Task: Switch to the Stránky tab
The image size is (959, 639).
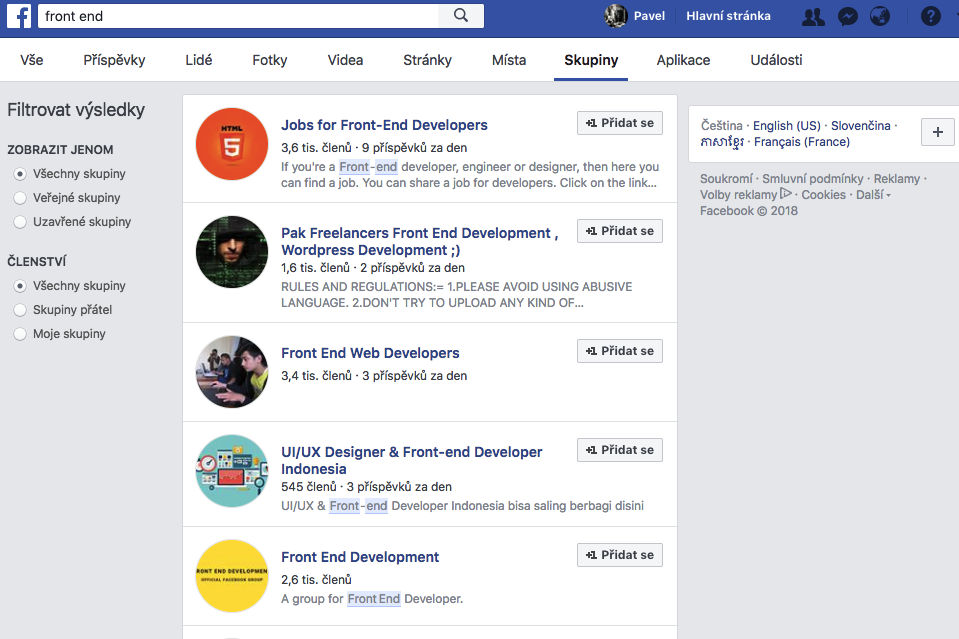Action: [428, 60]
